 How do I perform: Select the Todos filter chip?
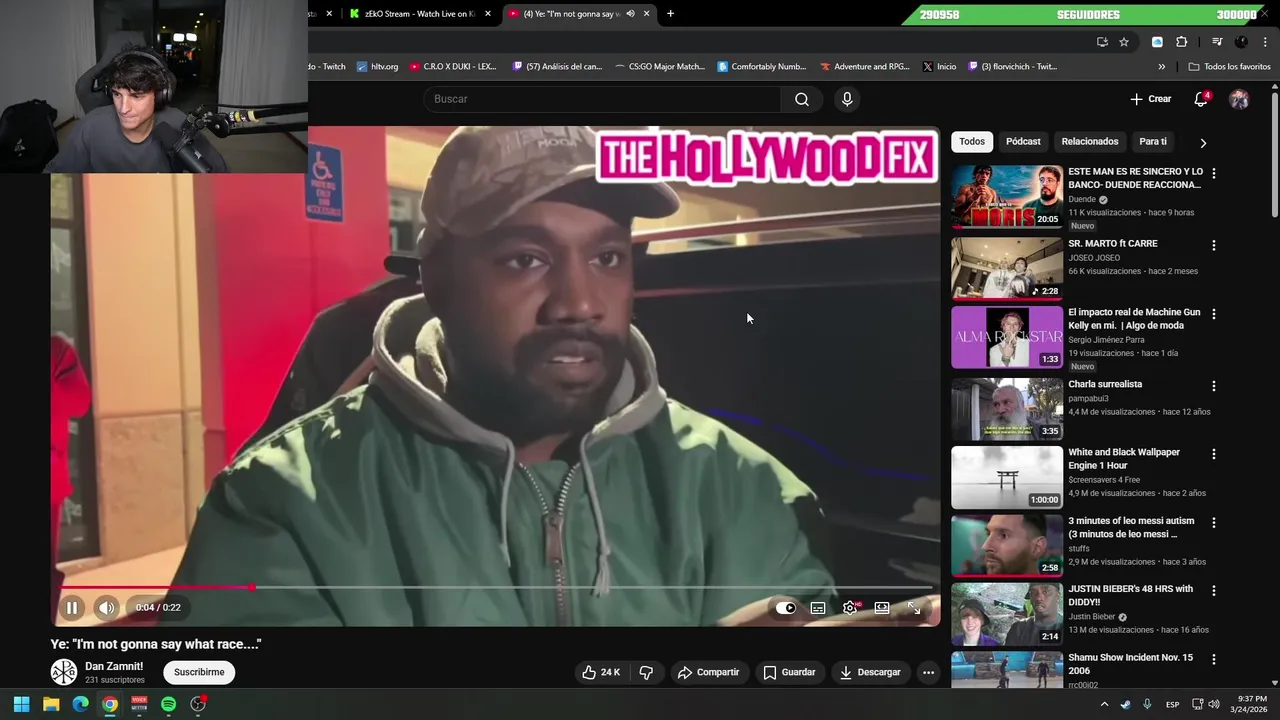[972, 141]
